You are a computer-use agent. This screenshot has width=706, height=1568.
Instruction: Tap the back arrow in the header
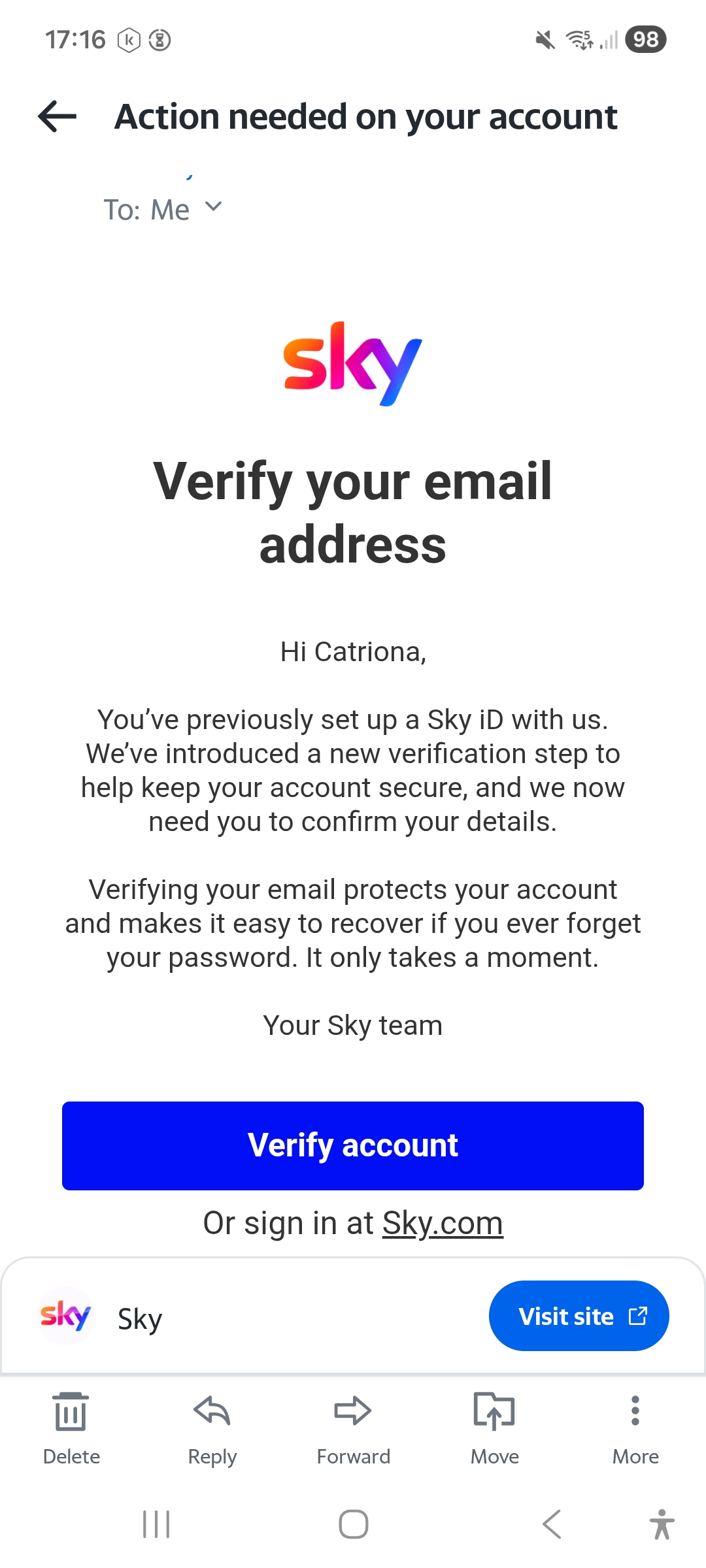58,117
